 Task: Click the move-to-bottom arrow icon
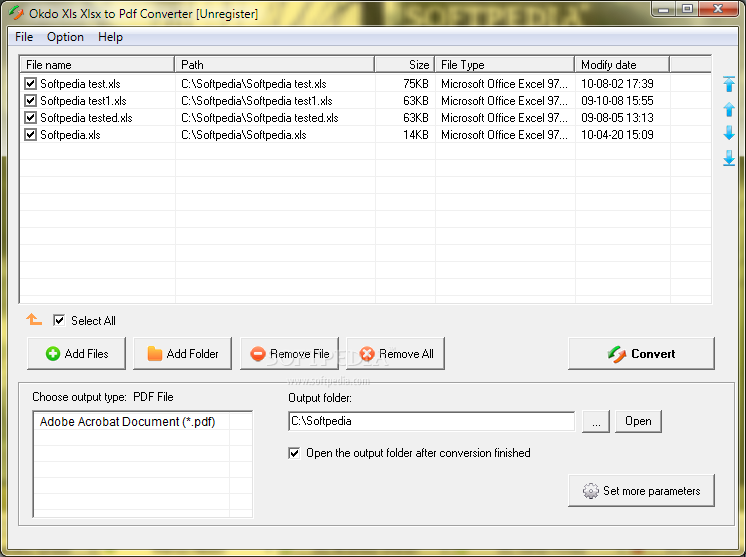tap(729, 158)
